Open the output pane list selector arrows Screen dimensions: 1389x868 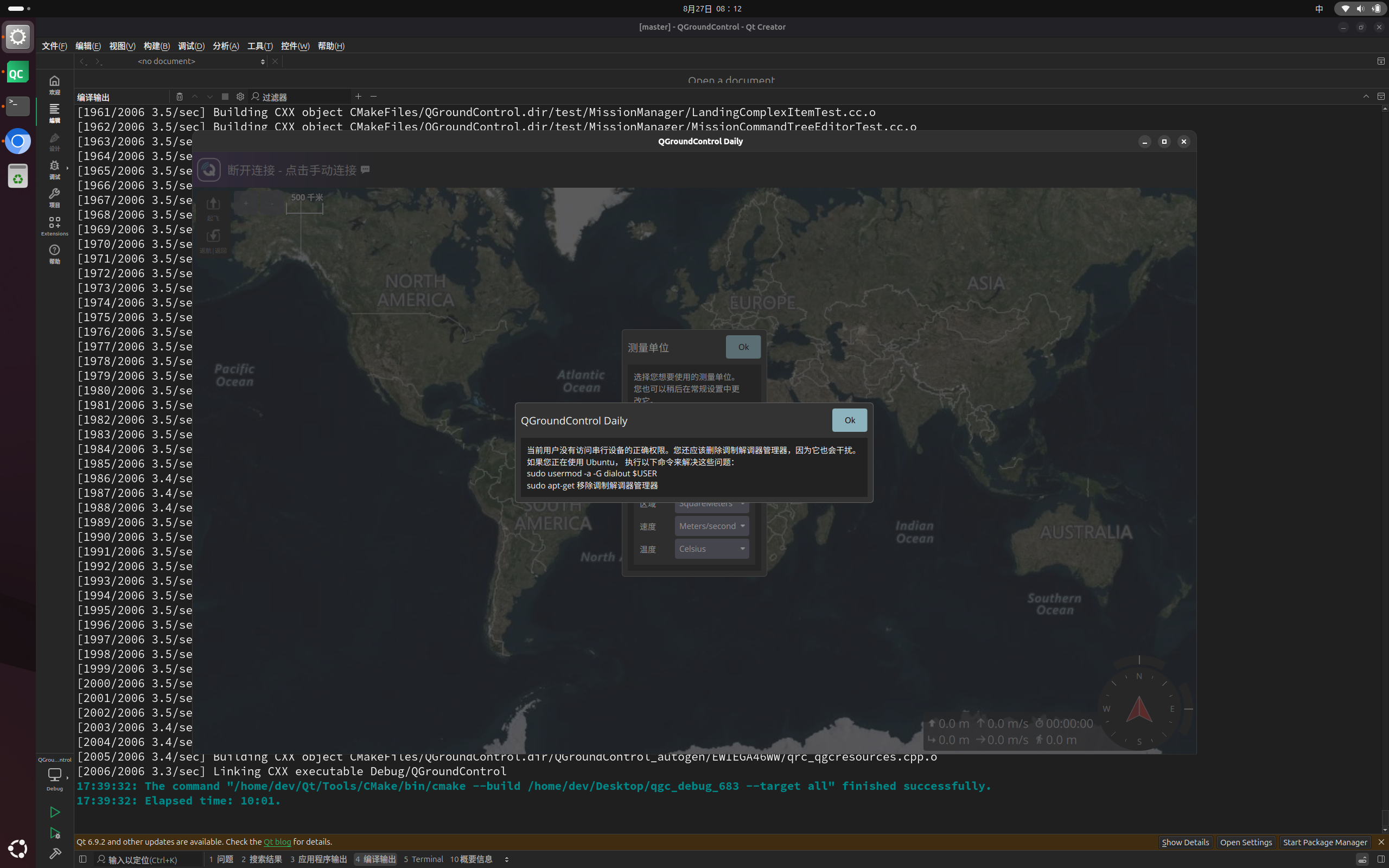pyautogui.click(x=506, y=859)
